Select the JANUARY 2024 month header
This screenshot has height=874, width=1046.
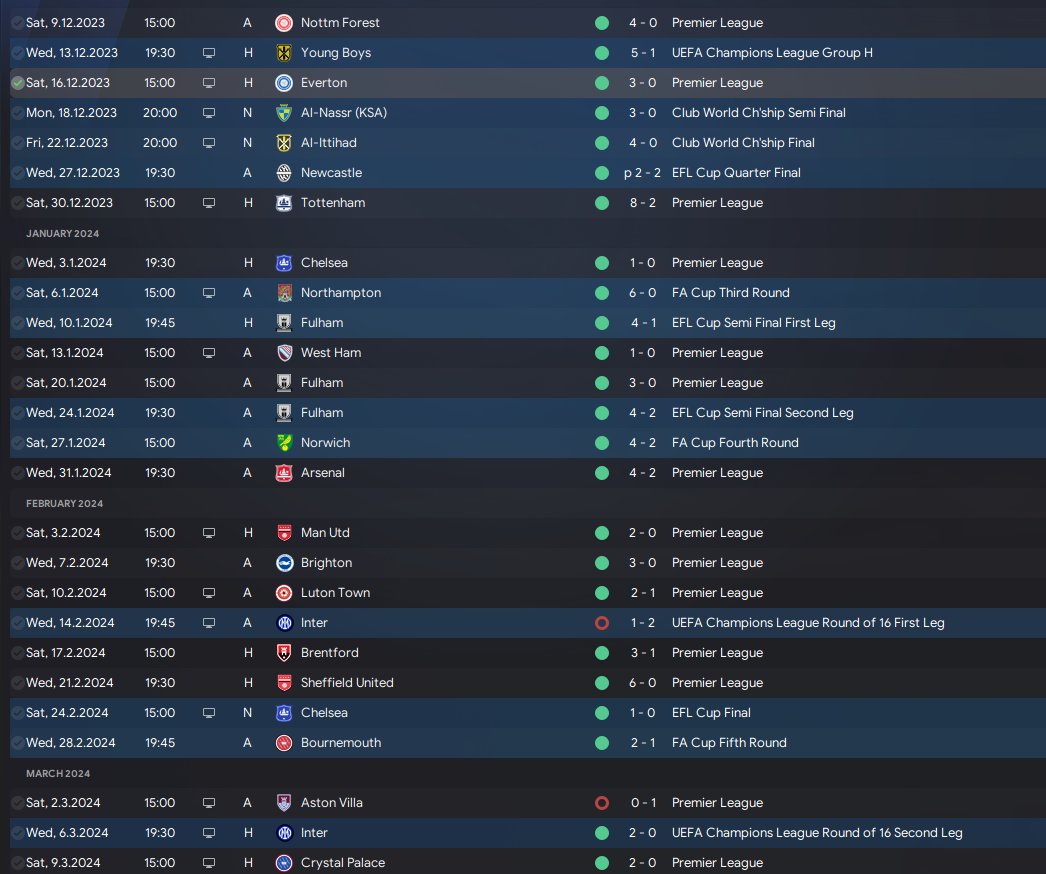coord(64,233)
